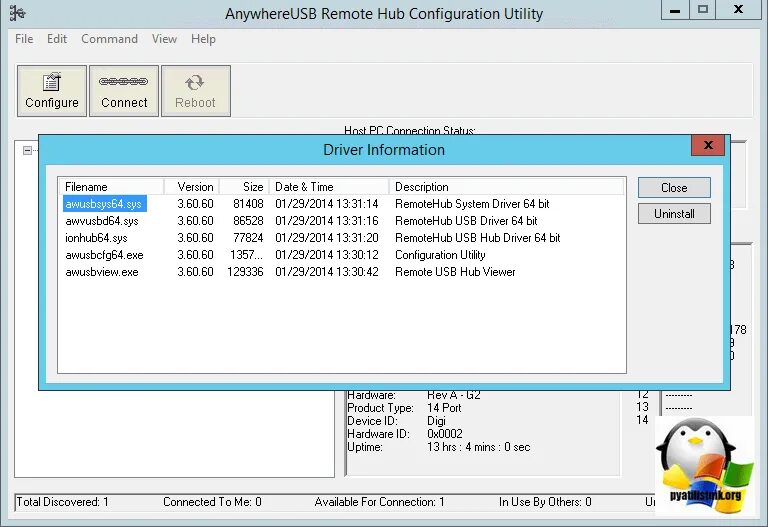768x527 pixels.
Task: Minimize the main utility window
Action: [675, 10]
